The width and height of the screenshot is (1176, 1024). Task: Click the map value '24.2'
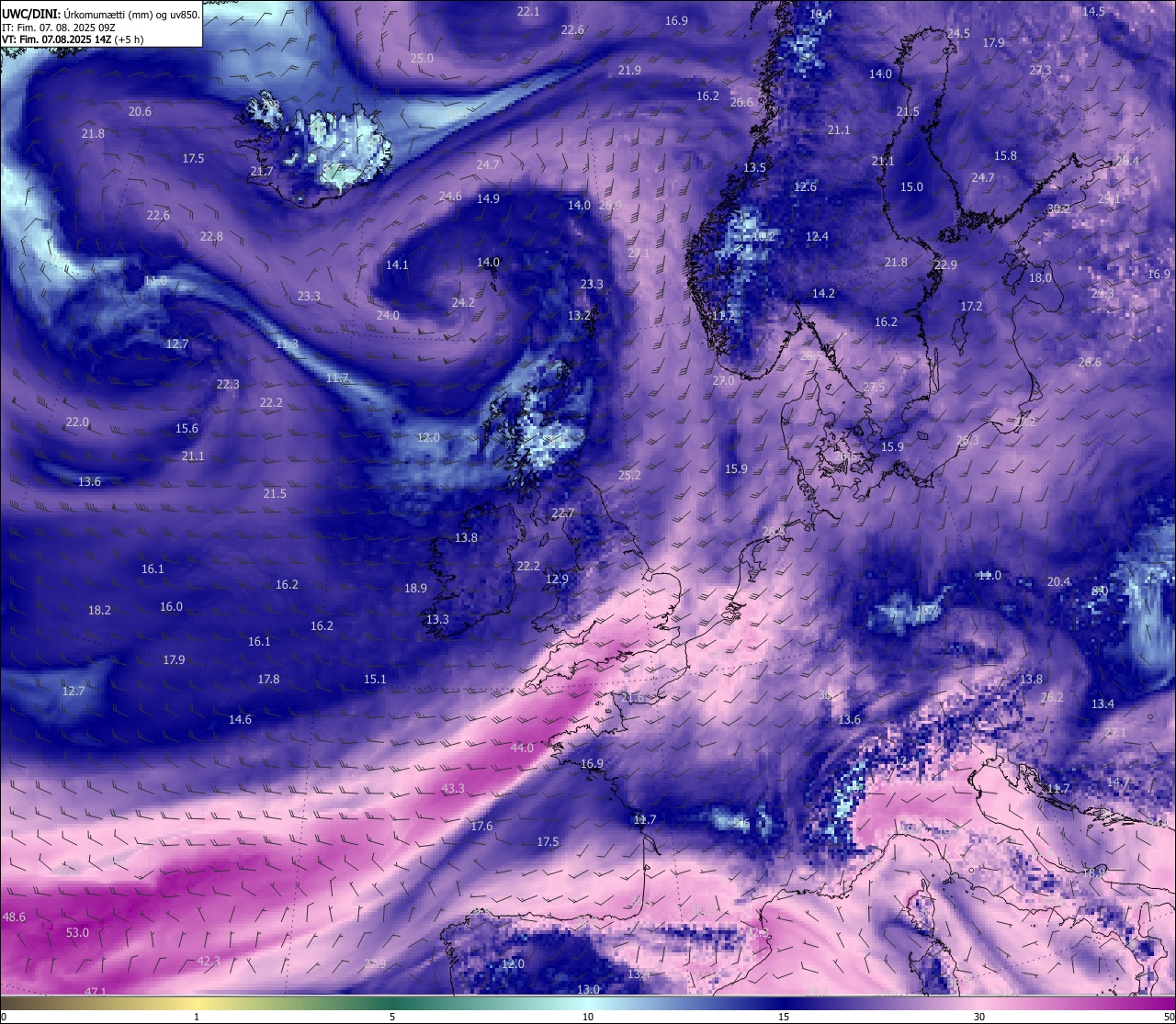[x=463, y=302]
